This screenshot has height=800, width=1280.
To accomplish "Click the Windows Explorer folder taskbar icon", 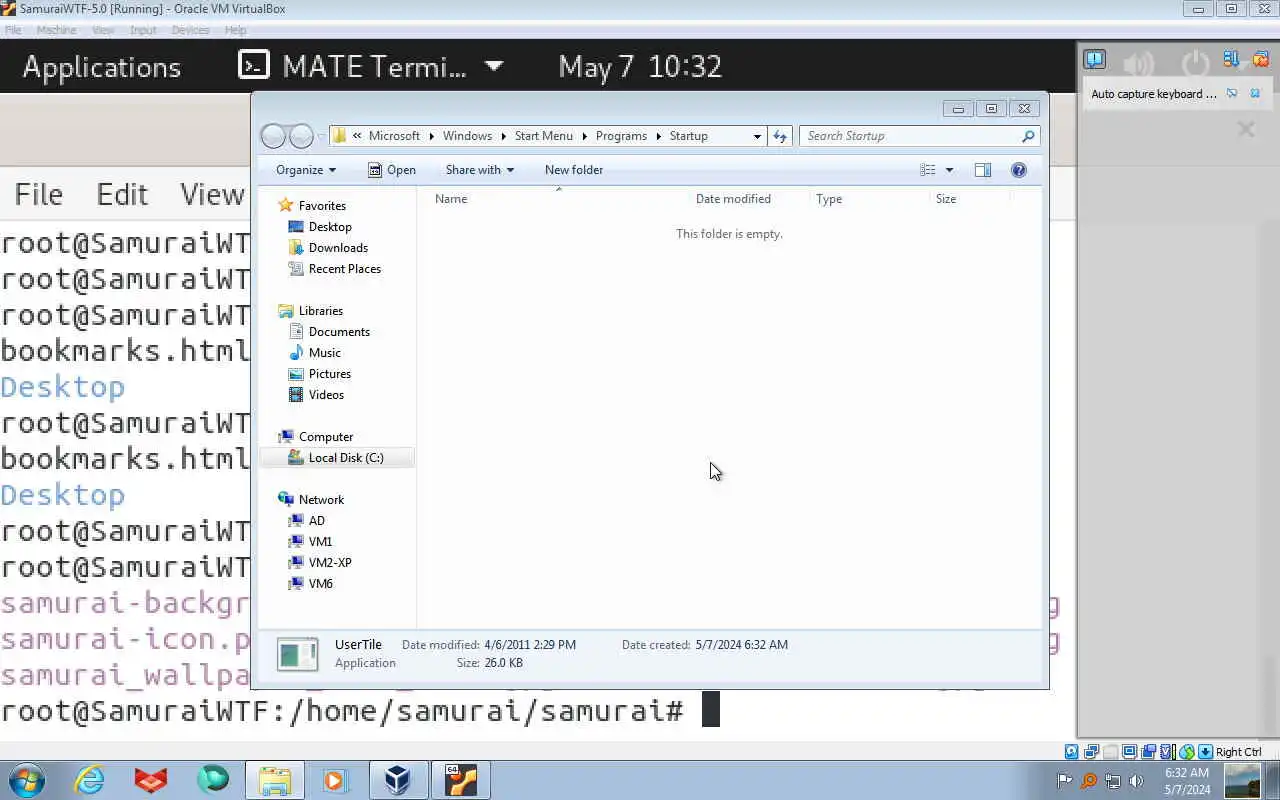I will point(275,780).
